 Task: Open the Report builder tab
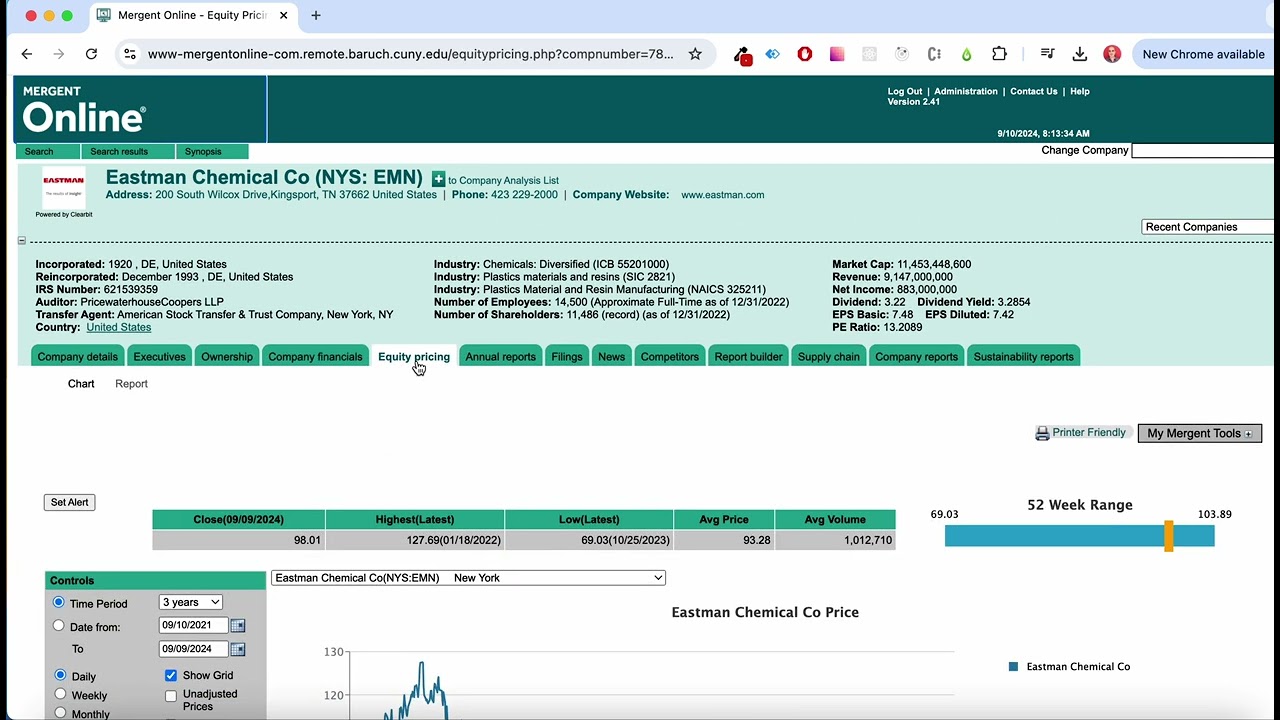(748, 356)
